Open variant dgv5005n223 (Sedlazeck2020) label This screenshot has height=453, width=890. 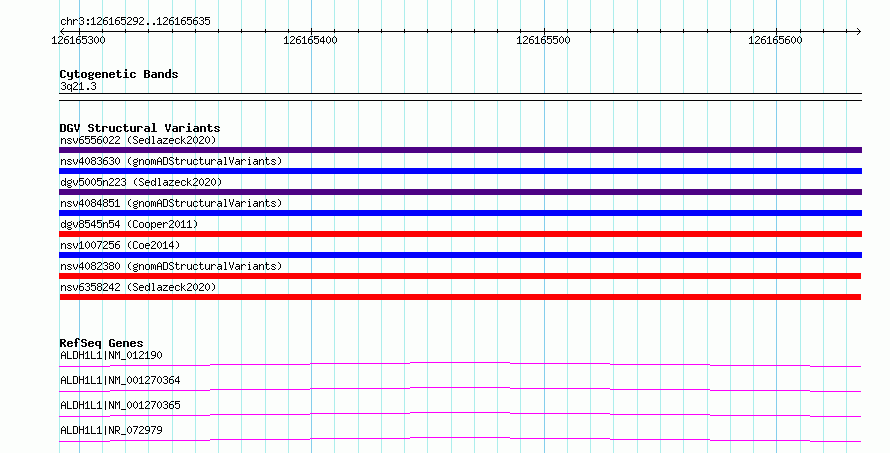pyautogui.click(x=141, y=182)
